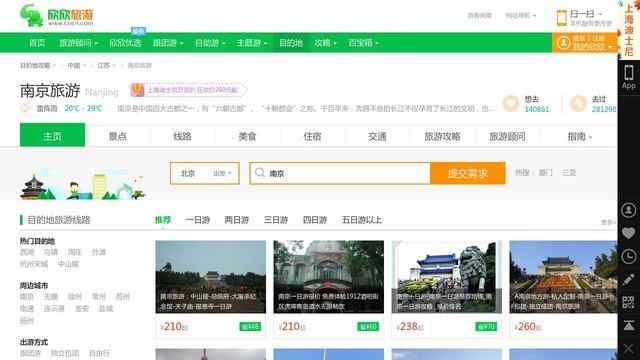Open the clock history icon in sidebar
Viewport: 640px width, 360px height.
click(629, 256)
